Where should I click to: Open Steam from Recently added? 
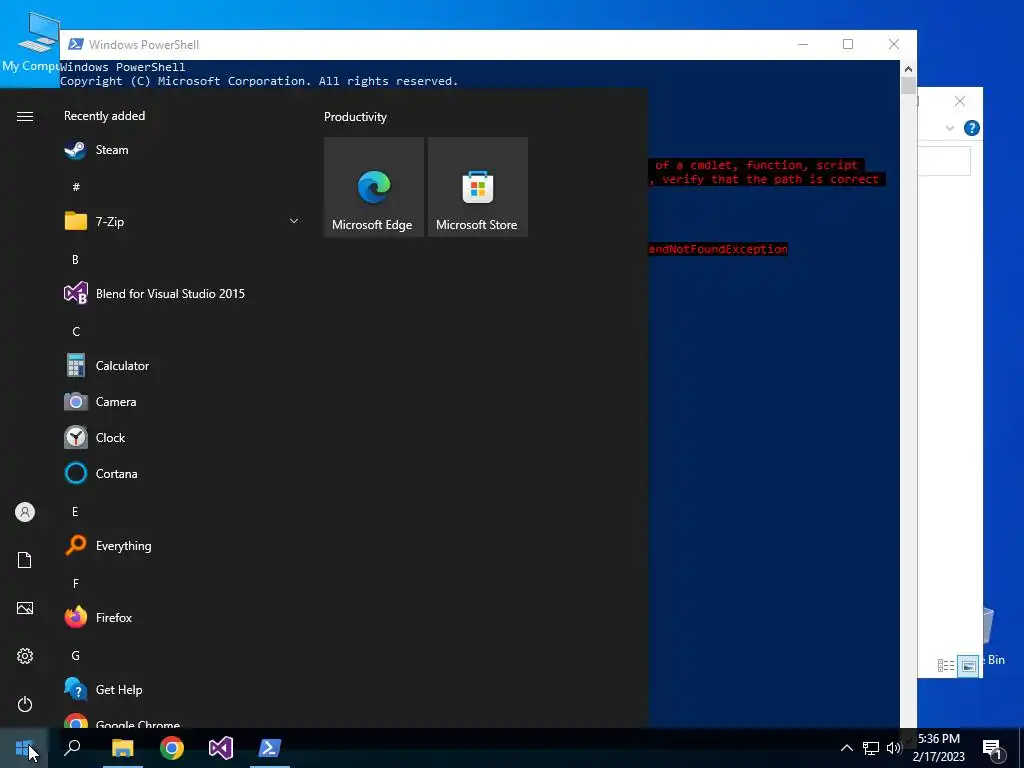pyautogui.click(x=182, y=150)
